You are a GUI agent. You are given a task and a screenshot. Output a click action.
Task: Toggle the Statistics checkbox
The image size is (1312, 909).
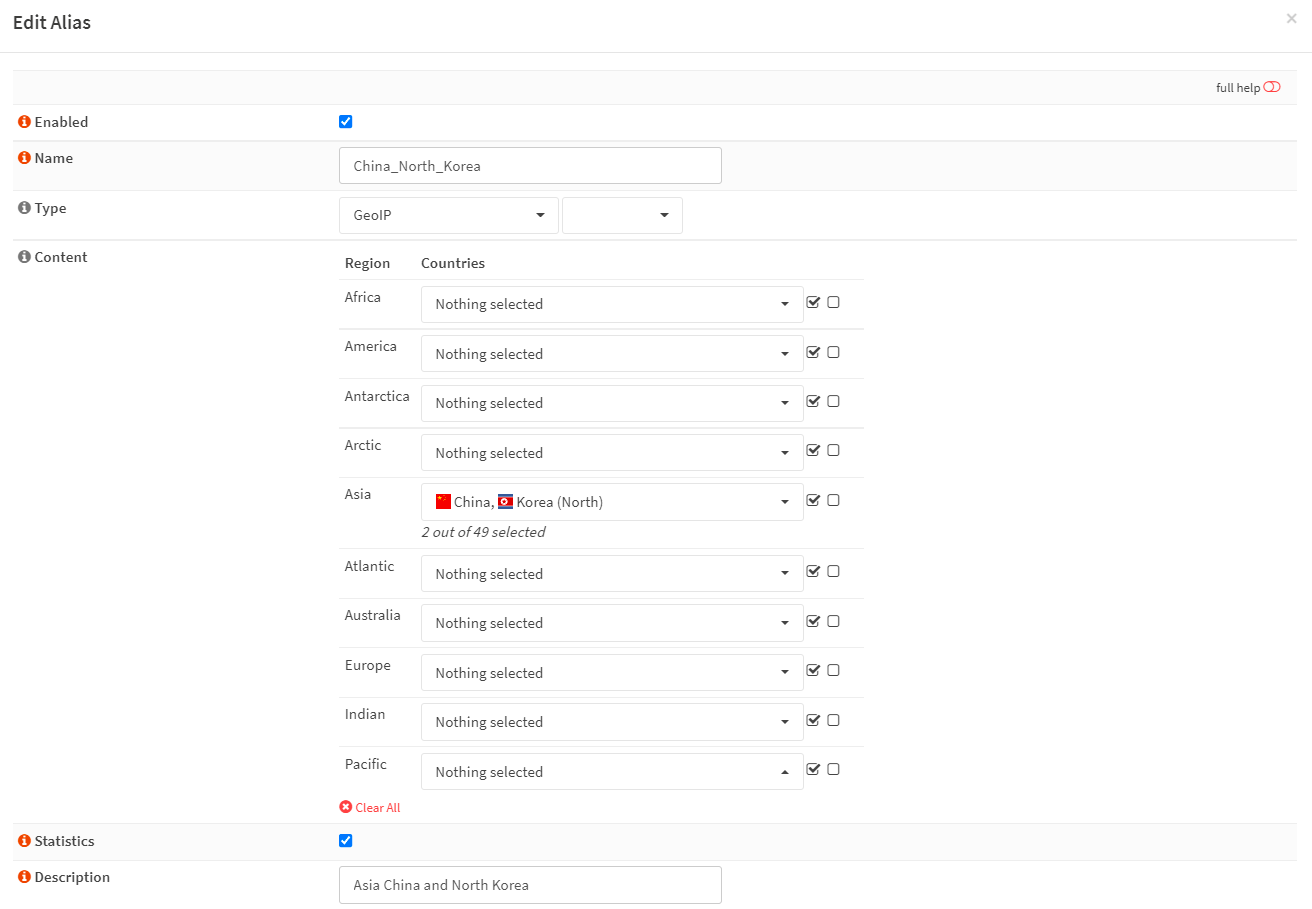click(x=346, y=840)
